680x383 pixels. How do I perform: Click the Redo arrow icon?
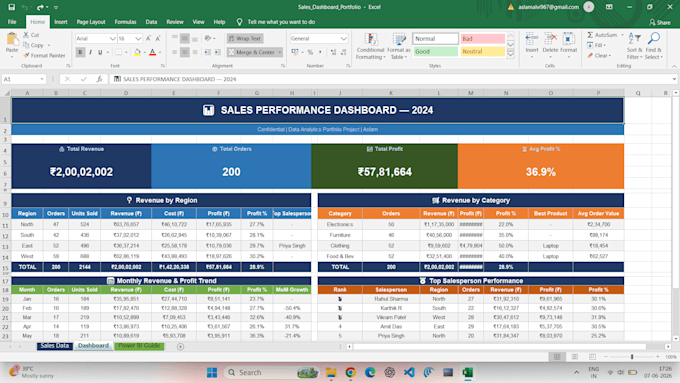40,7
